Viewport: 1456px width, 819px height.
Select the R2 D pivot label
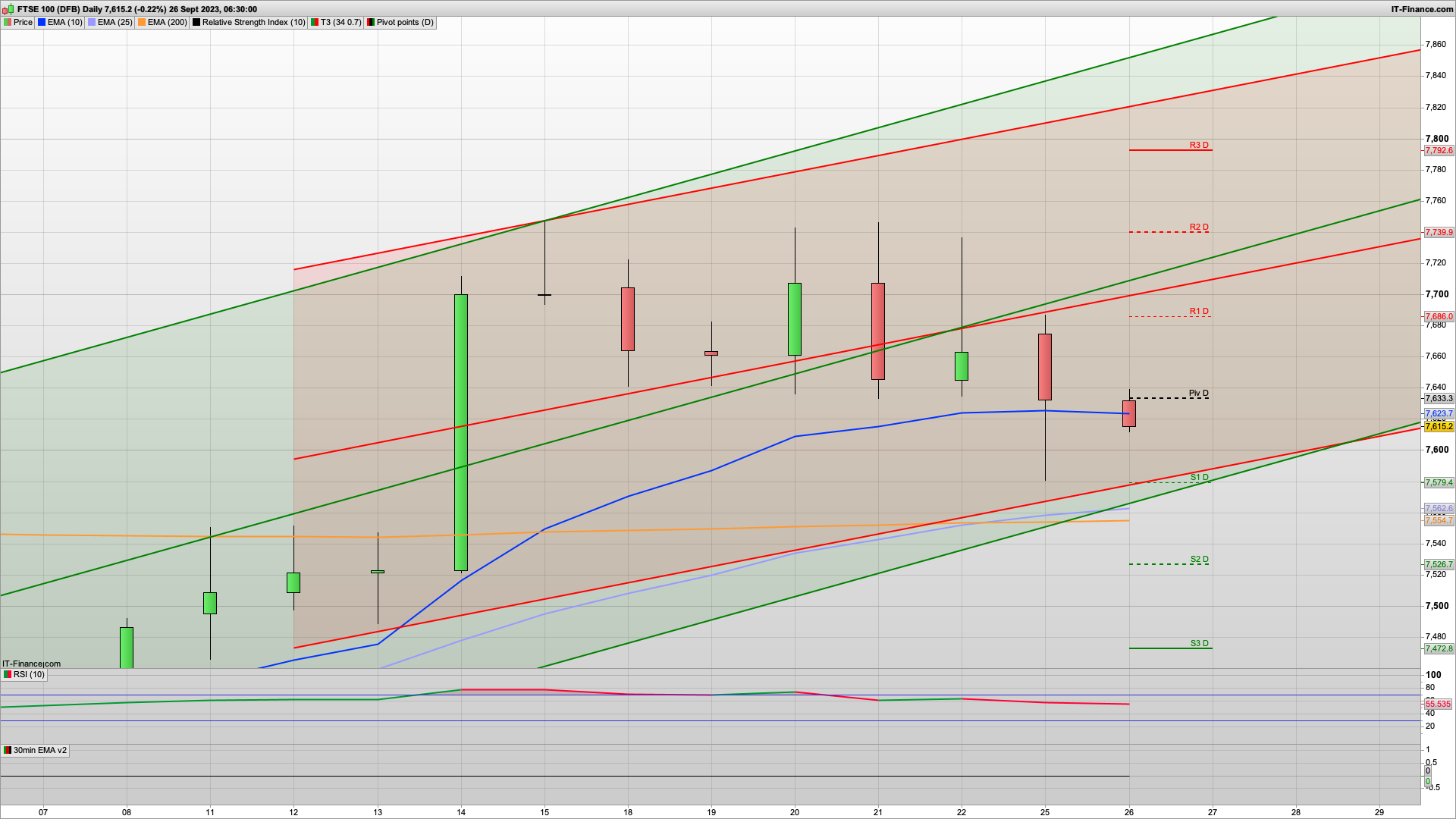click(1199, 227)
